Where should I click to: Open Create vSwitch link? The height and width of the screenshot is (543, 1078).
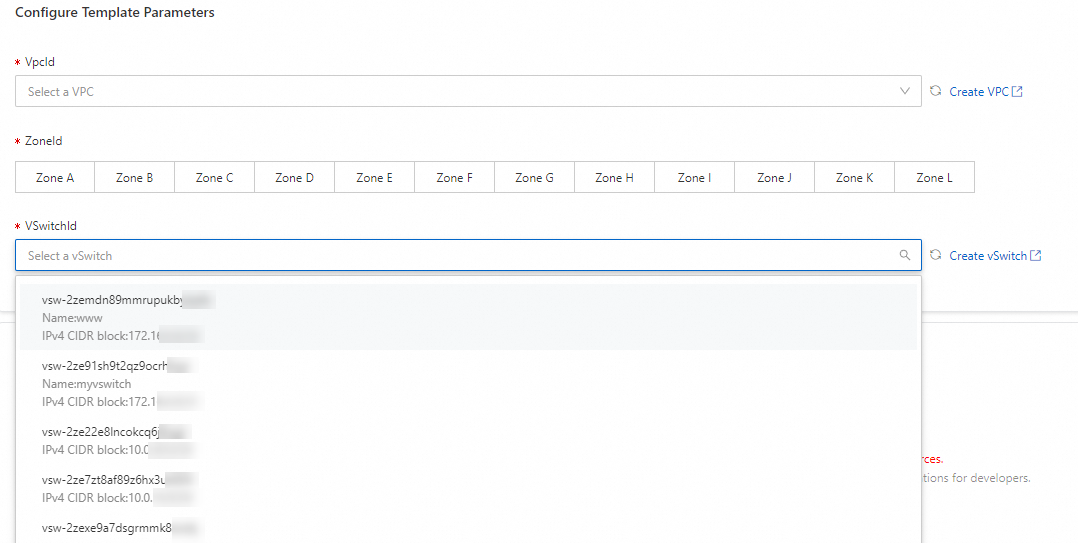coord(988,255)
